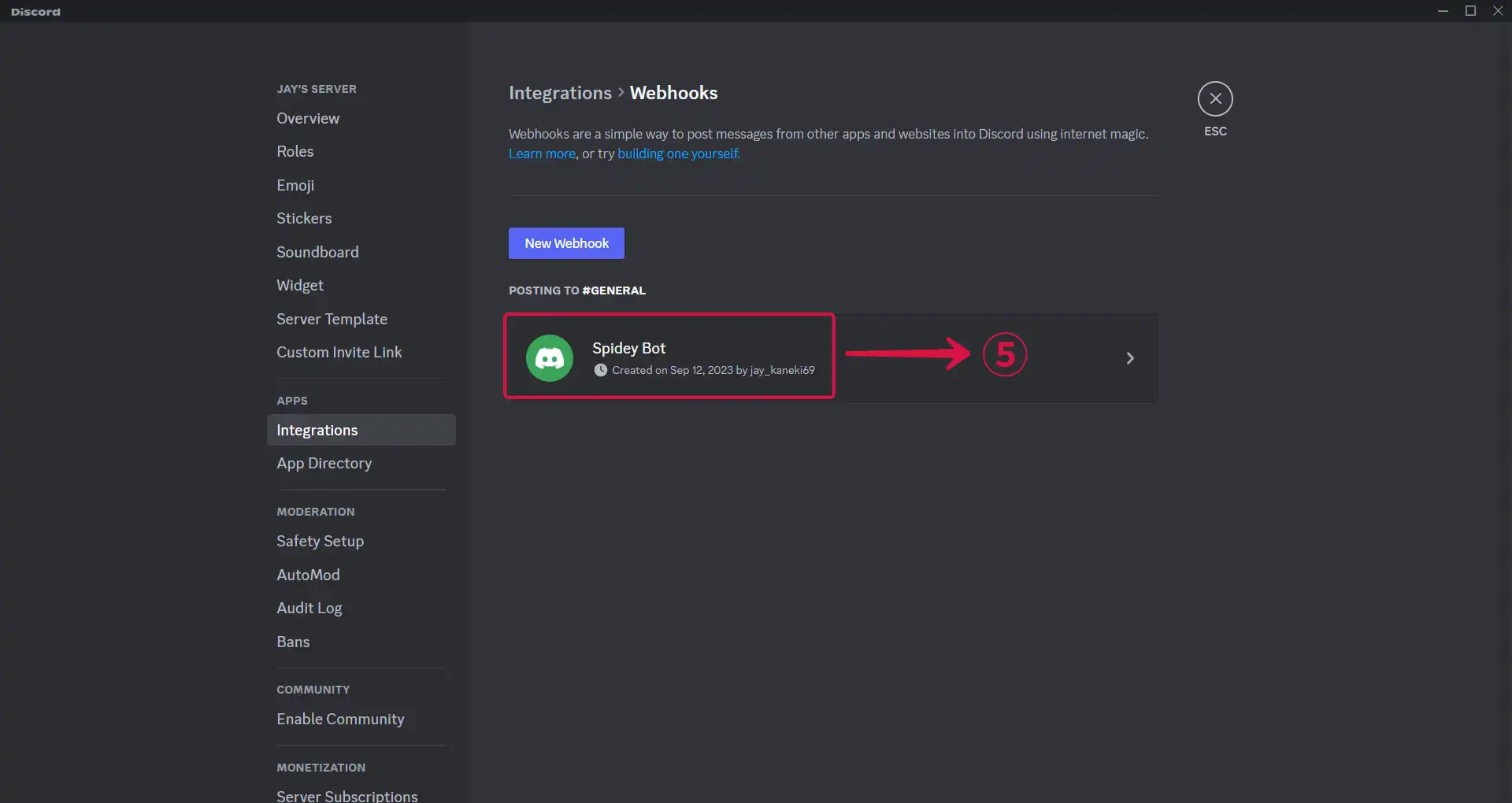1512x803 pixels.
Task: Click the Webhooks breadcrumb title
Action: click(673, 93)
